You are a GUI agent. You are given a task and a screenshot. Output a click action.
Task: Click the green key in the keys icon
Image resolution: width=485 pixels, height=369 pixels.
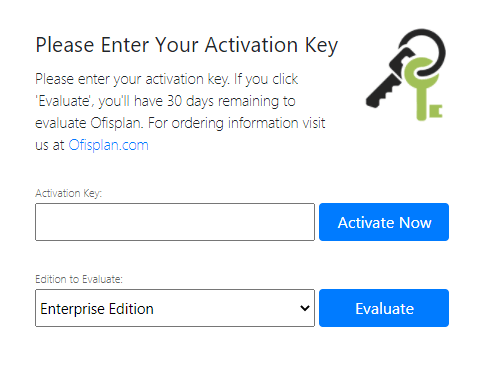tap(423, 89)
